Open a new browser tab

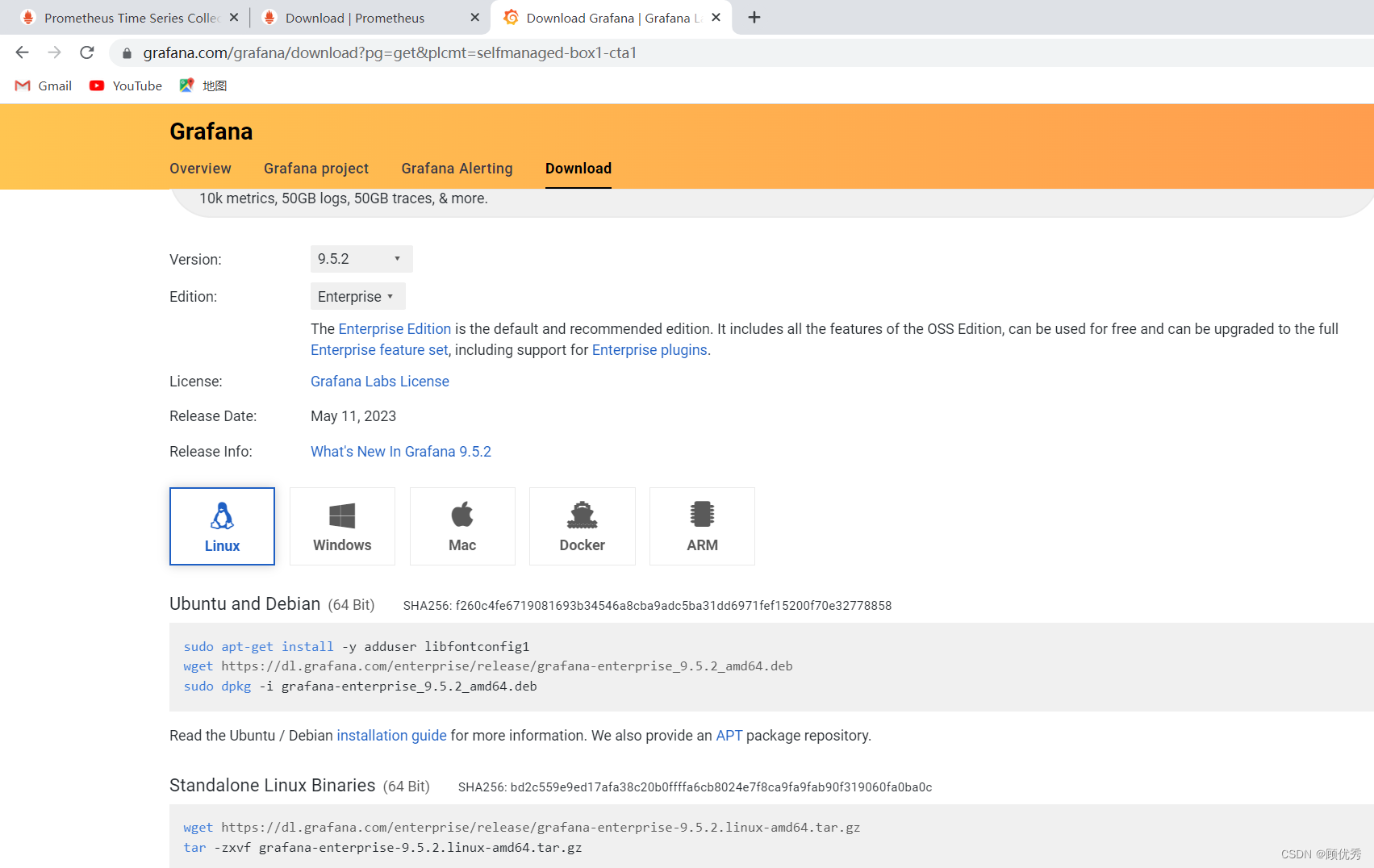754,17
